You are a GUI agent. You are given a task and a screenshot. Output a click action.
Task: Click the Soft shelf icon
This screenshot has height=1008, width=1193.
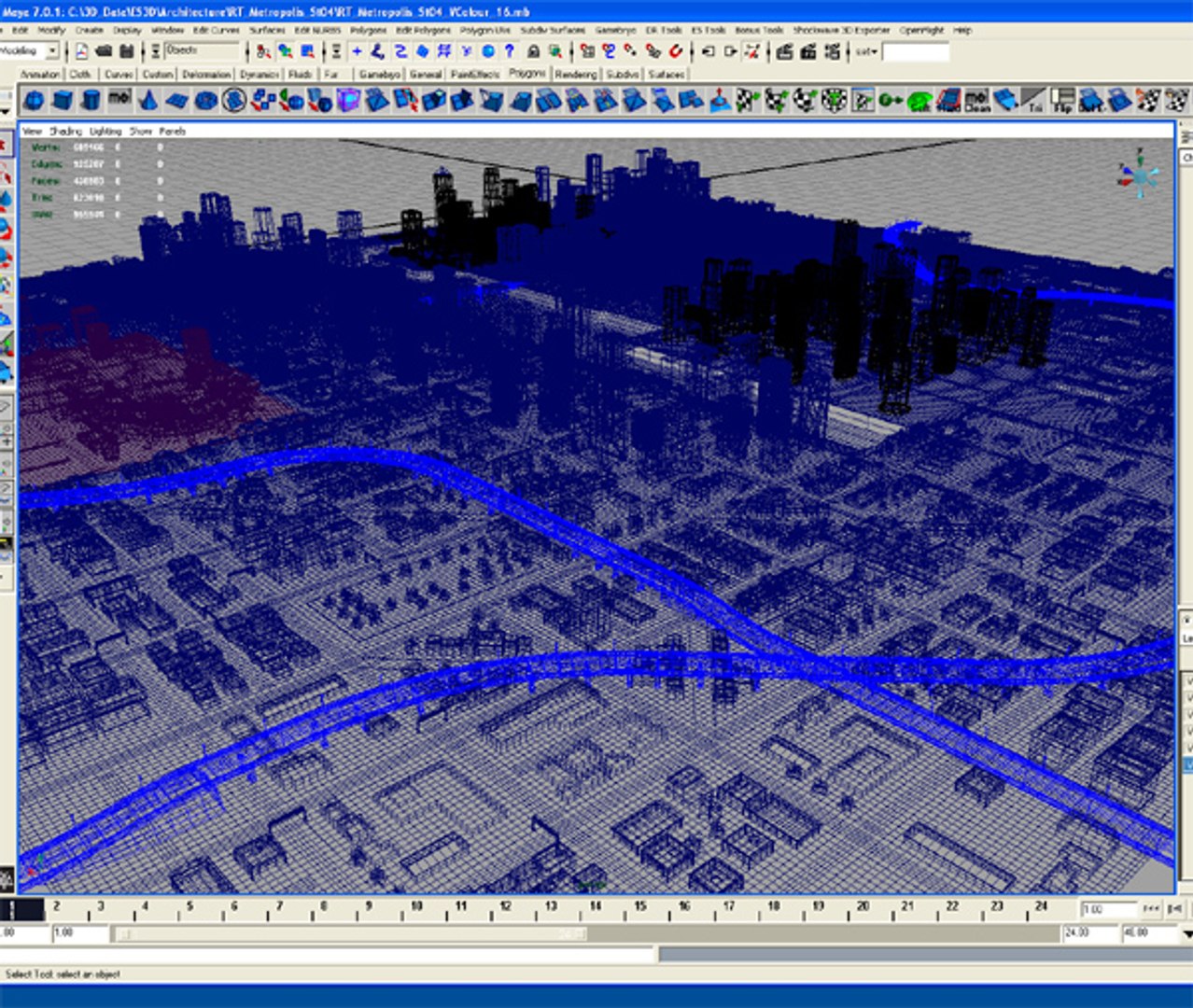[1091, 100]
